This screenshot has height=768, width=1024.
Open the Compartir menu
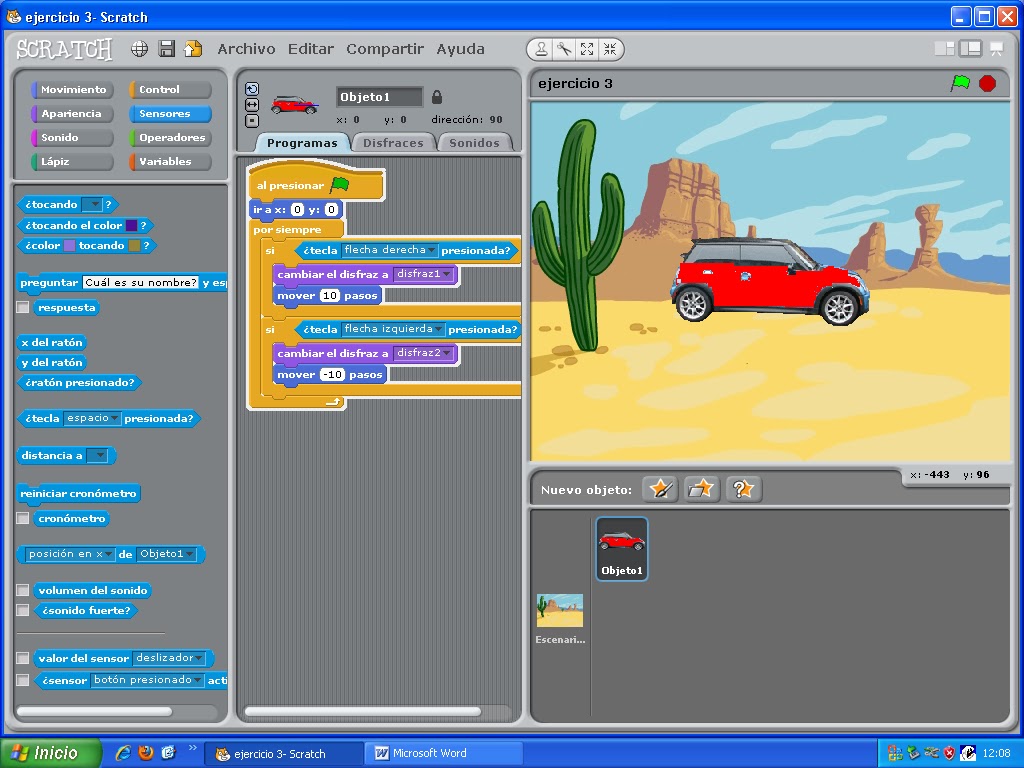tap(385, 49)
